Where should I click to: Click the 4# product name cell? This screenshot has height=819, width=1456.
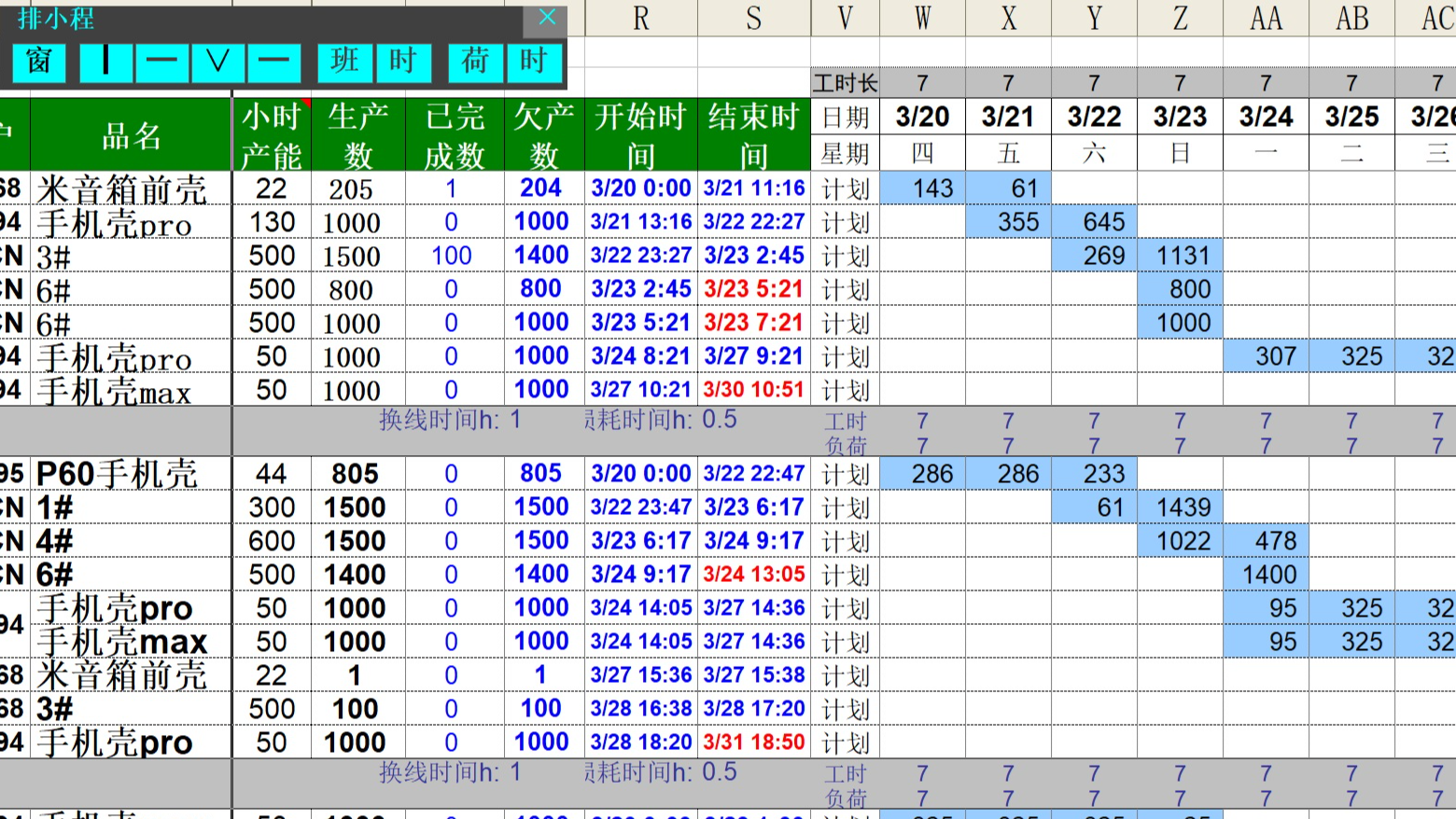132,541
